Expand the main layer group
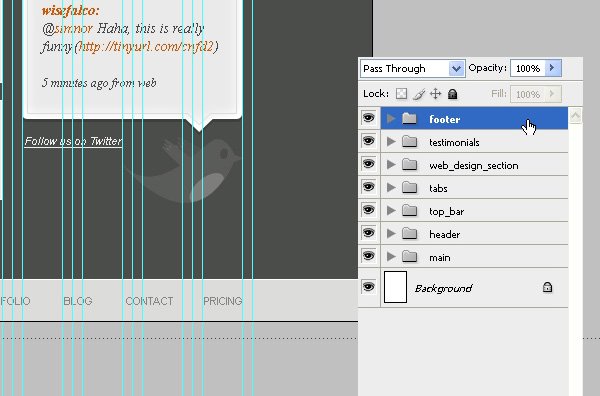Screen dimensions: 600x396 click(391, 257)
